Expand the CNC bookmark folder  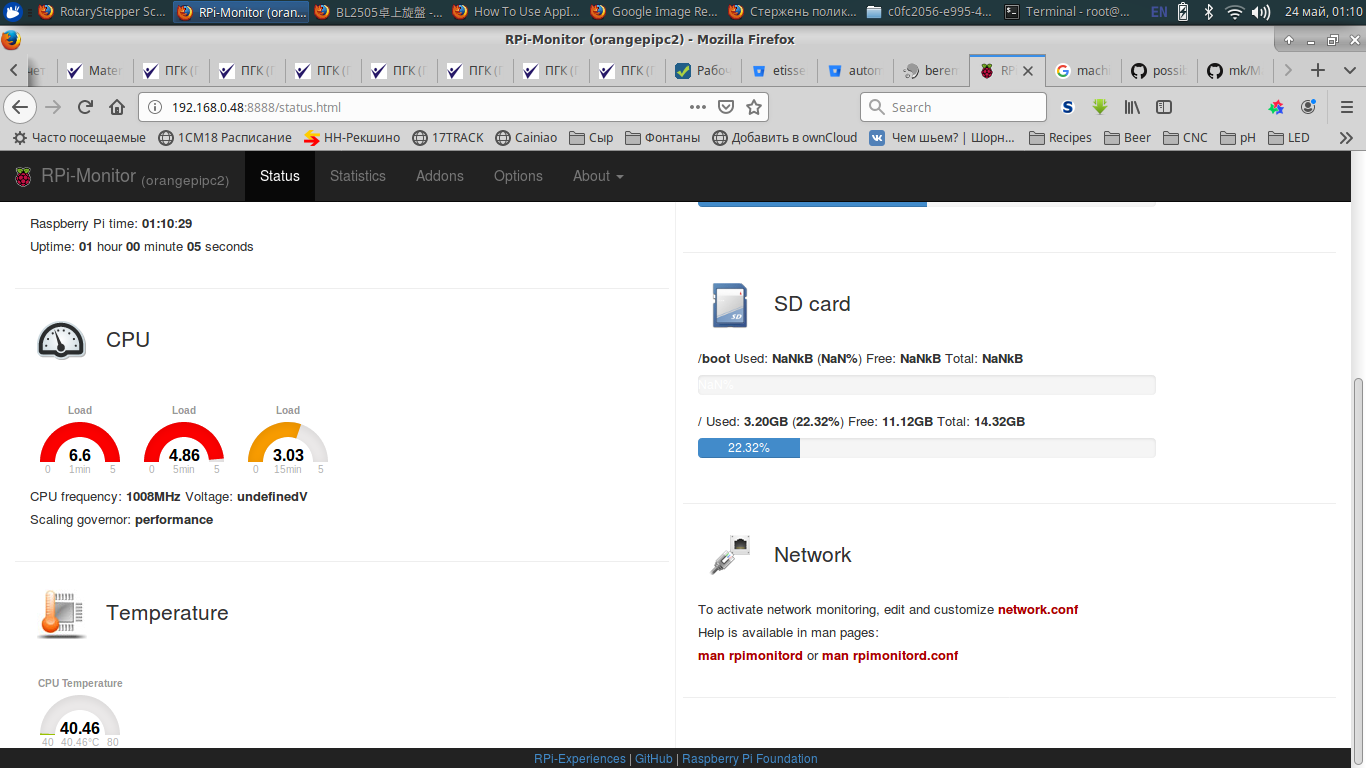pyautogui.click(x=1185, y=138)
